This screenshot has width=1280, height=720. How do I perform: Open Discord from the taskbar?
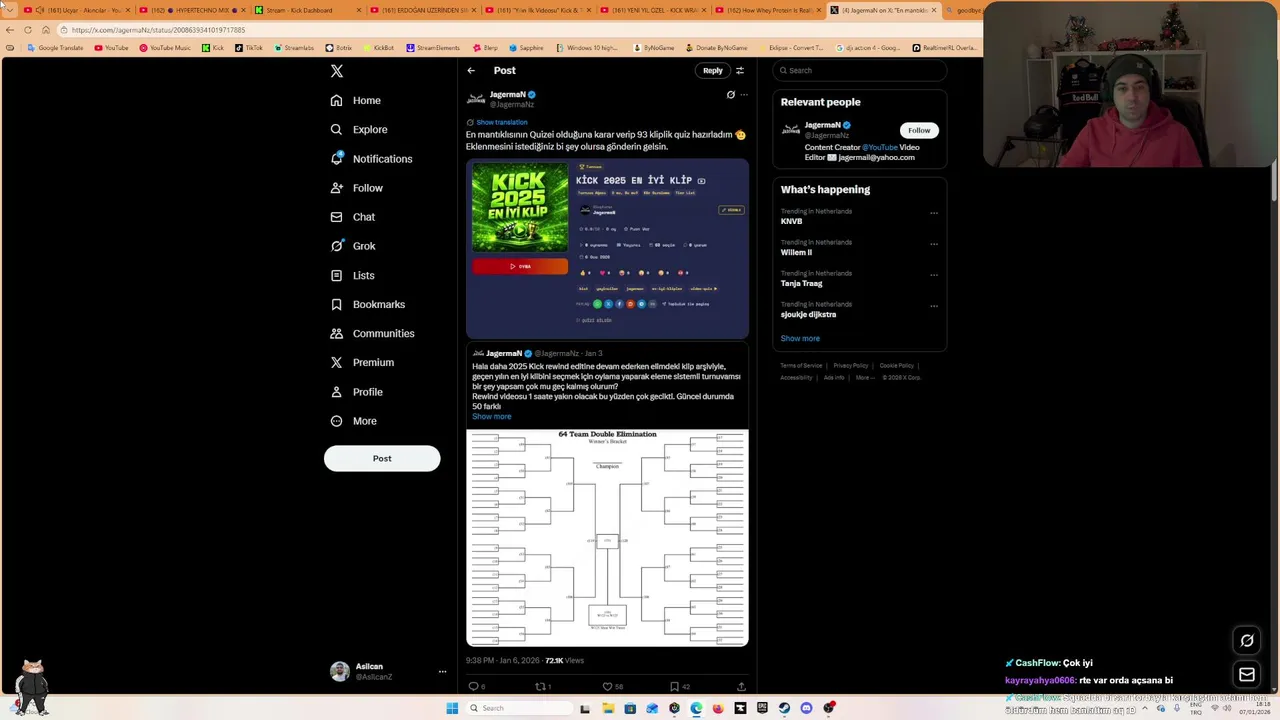coord(806,708)
